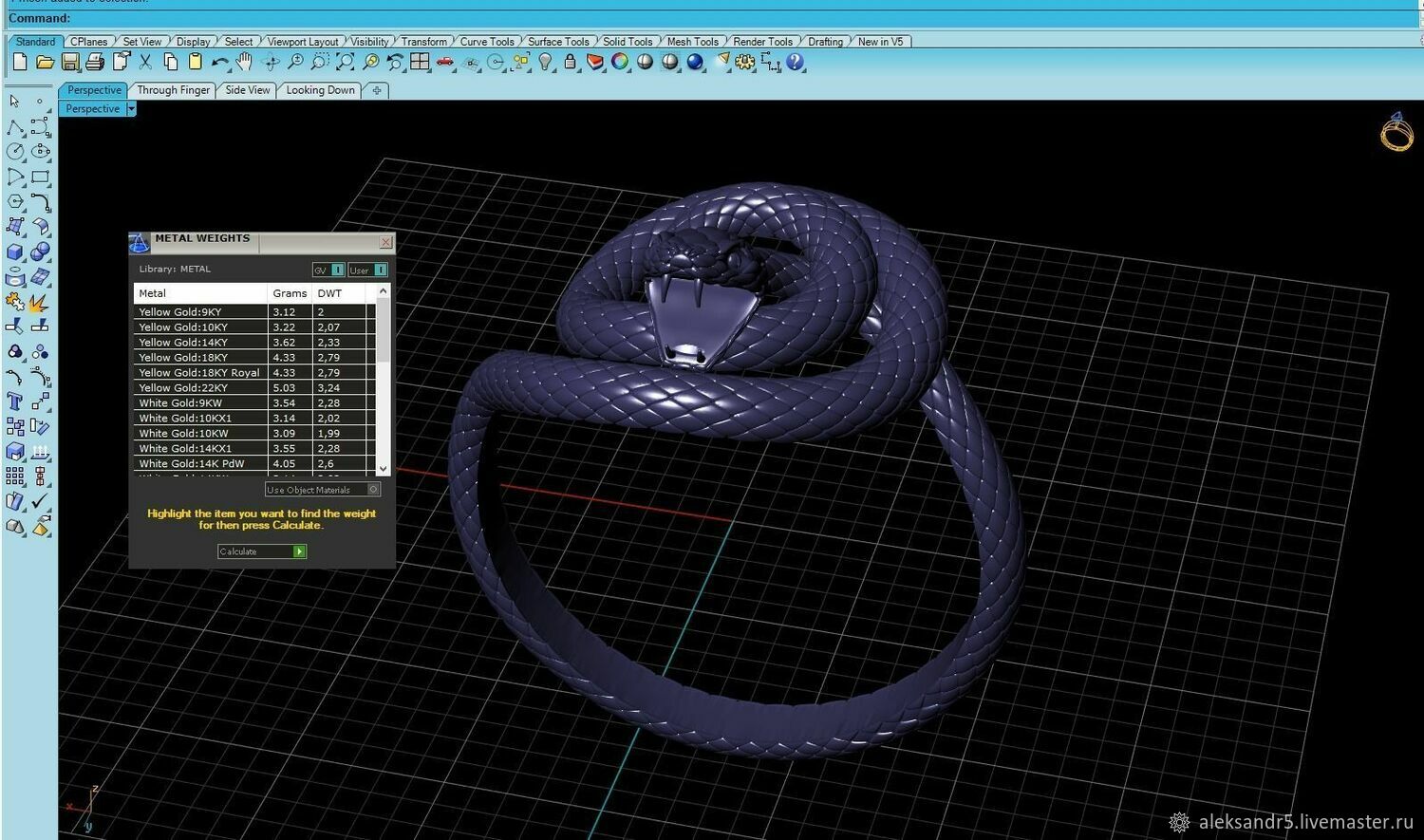Viewport: 1424px width, 840px height.
Task: Open the Looking Down viewport tab
Action: 320,90
